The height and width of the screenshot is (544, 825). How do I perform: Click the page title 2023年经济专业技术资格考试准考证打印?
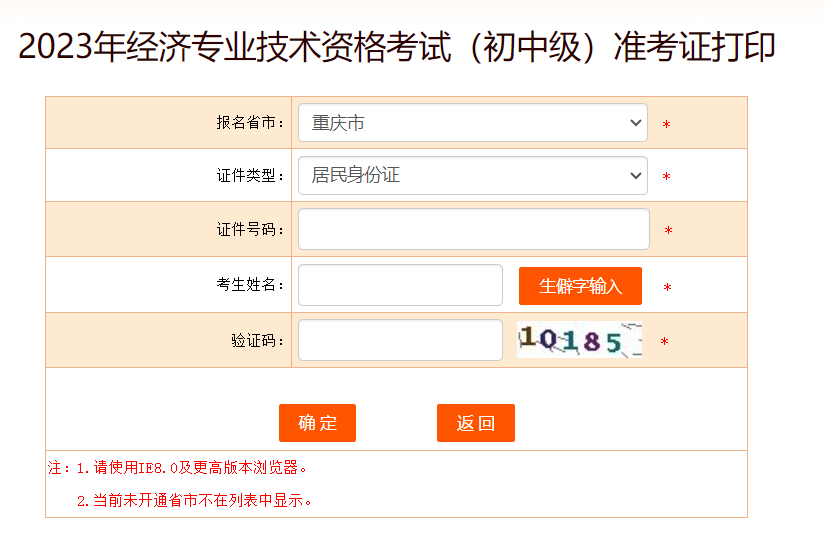397,46
